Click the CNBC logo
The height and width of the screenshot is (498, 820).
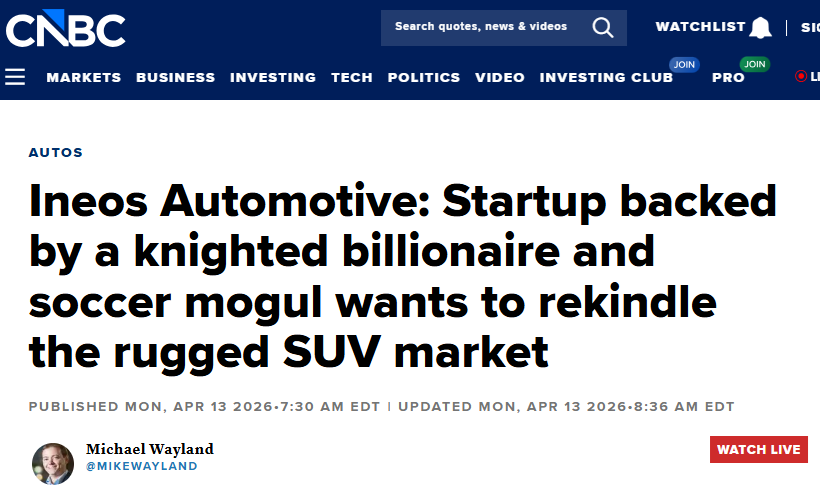[x=65, y=28]
